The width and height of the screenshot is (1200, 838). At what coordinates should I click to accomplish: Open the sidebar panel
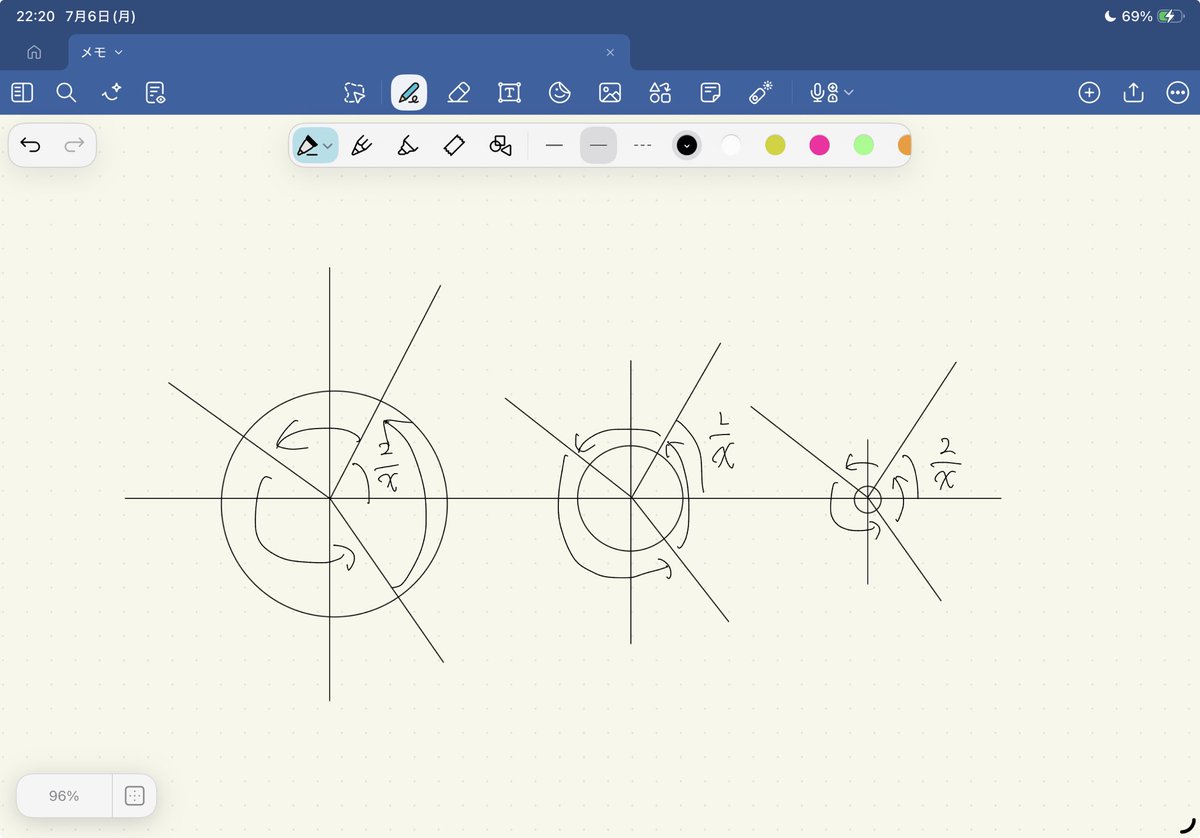coord(22,93)
